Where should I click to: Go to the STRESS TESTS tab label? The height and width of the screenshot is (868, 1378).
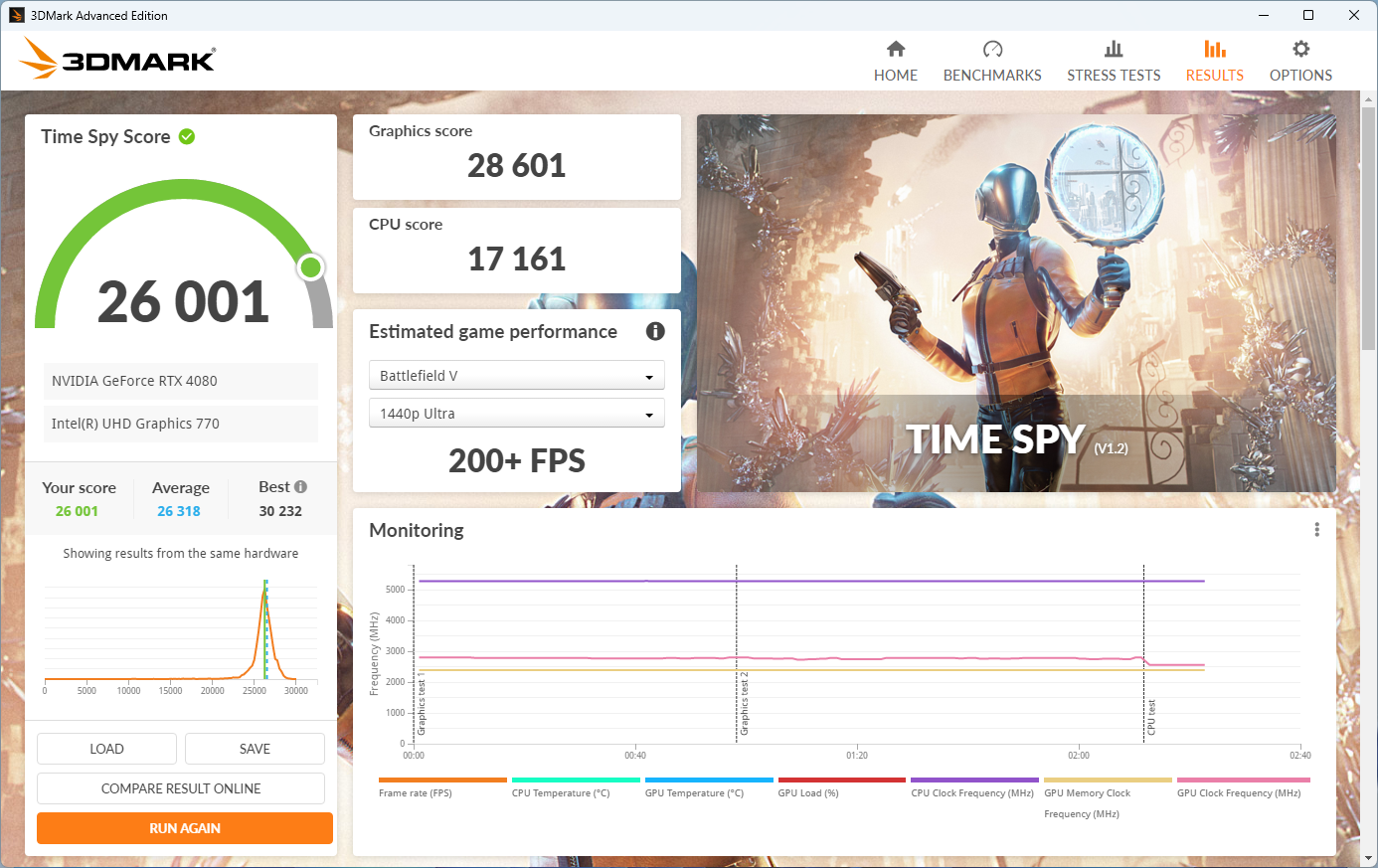click(x=1114, y=76)
